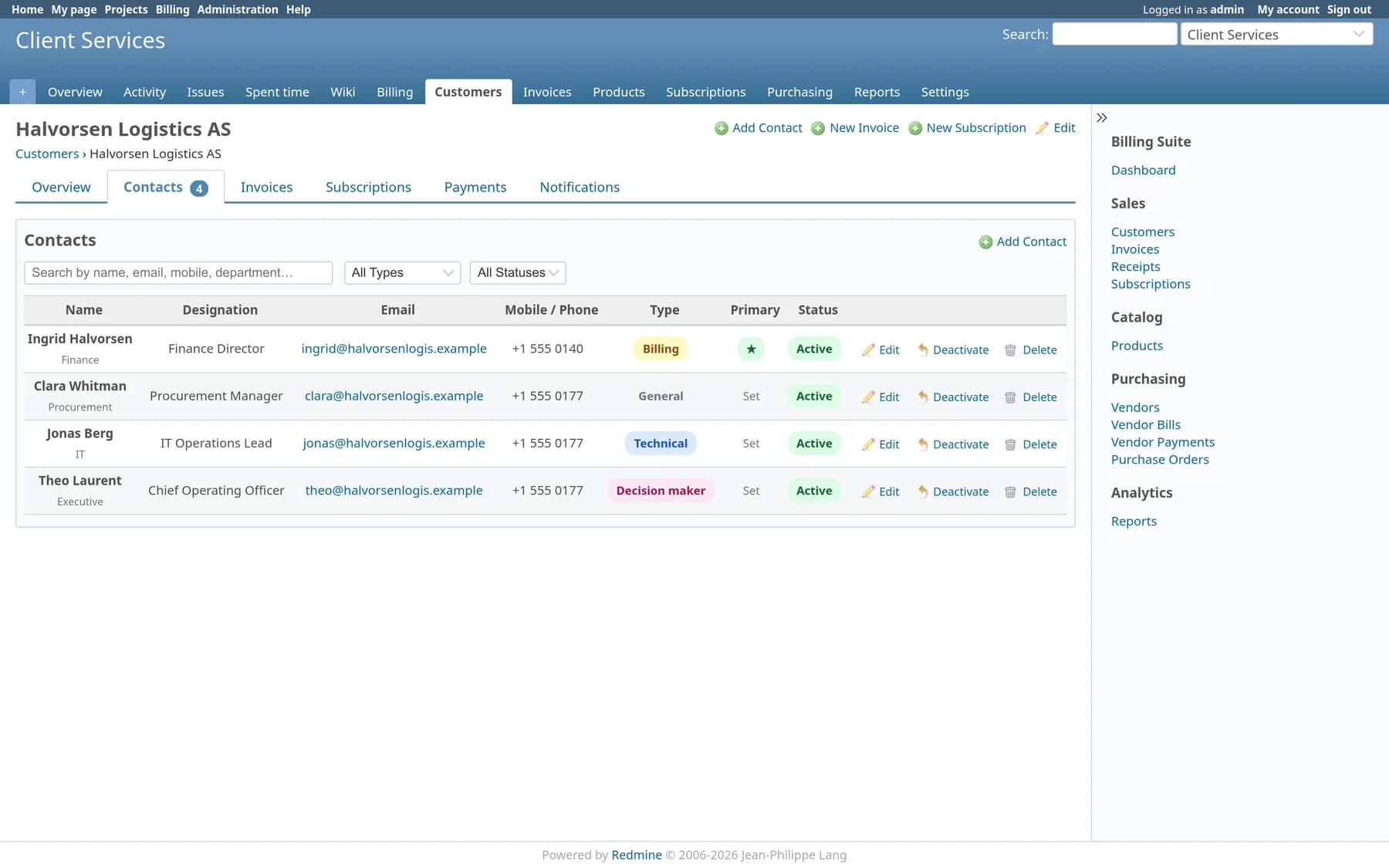Focus the contacts search field

(178, 272)
